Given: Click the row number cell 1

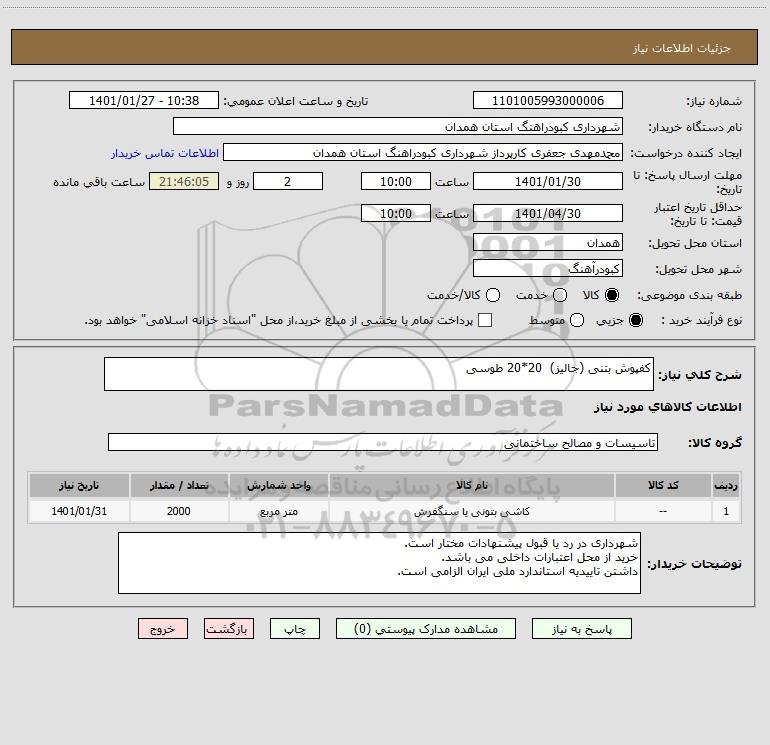Looking at the screenshot, I should [x=726, y=511].
